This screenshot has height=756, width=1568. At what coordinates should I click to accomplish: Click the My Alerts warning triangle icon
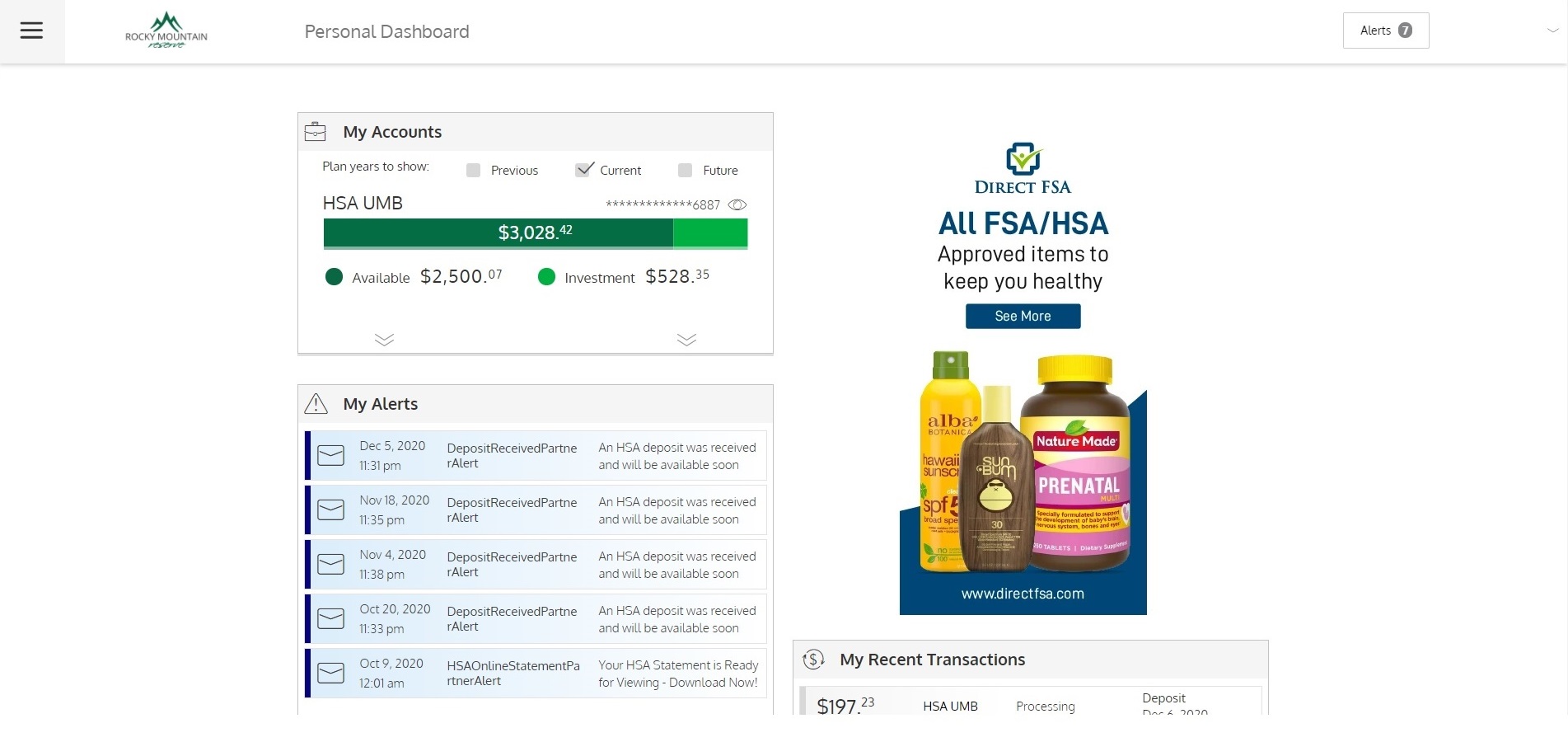click(316, 404)
